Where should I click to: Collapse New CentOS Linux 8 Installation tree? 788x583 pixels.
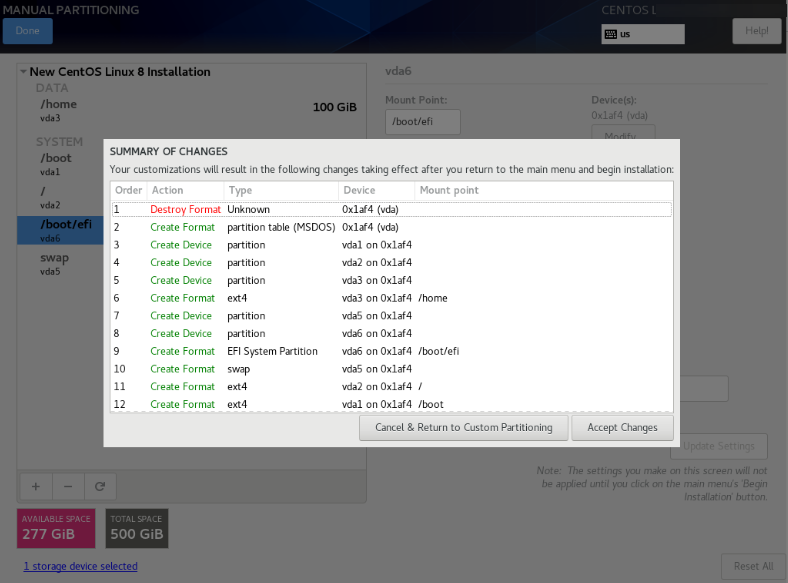(23, 71)
